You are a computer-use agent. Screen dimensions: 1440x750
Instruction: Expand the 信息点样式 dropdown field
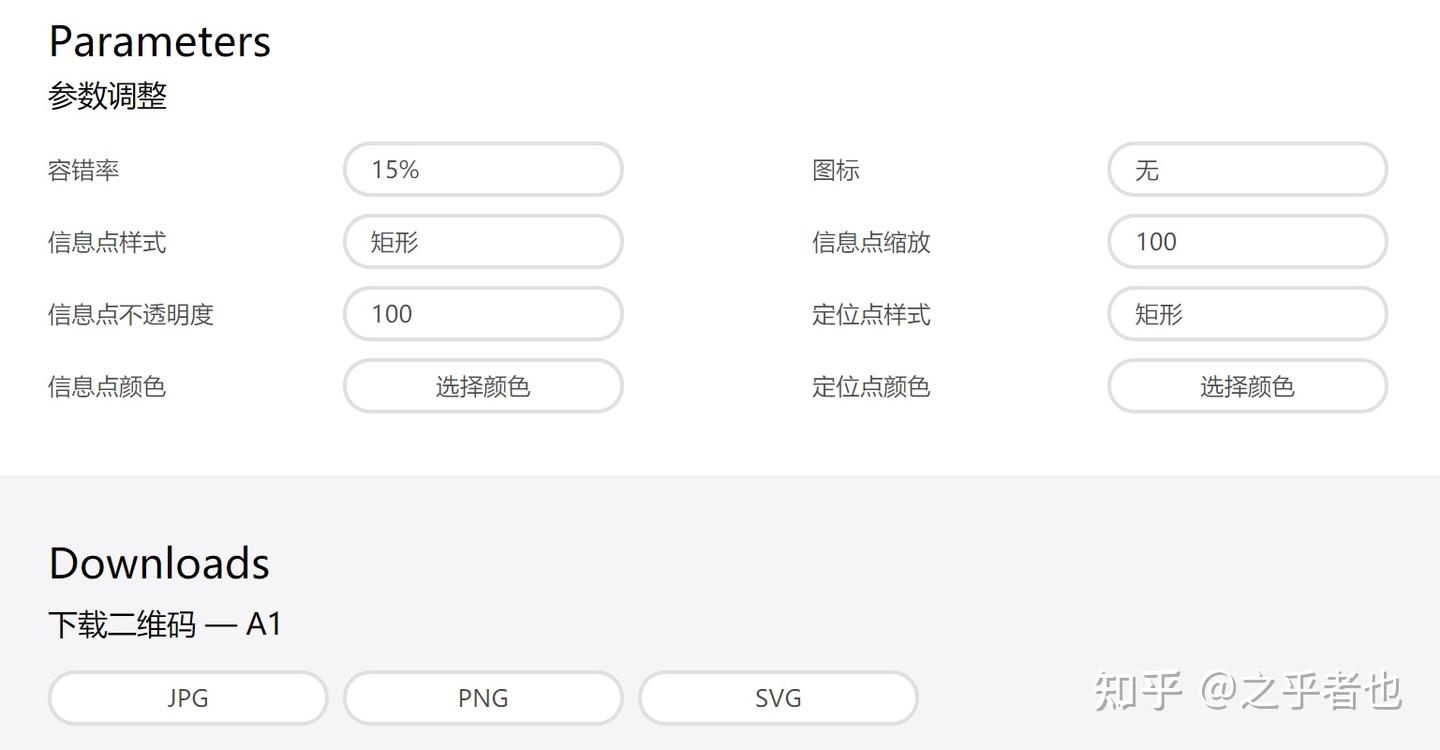(482, 242)
